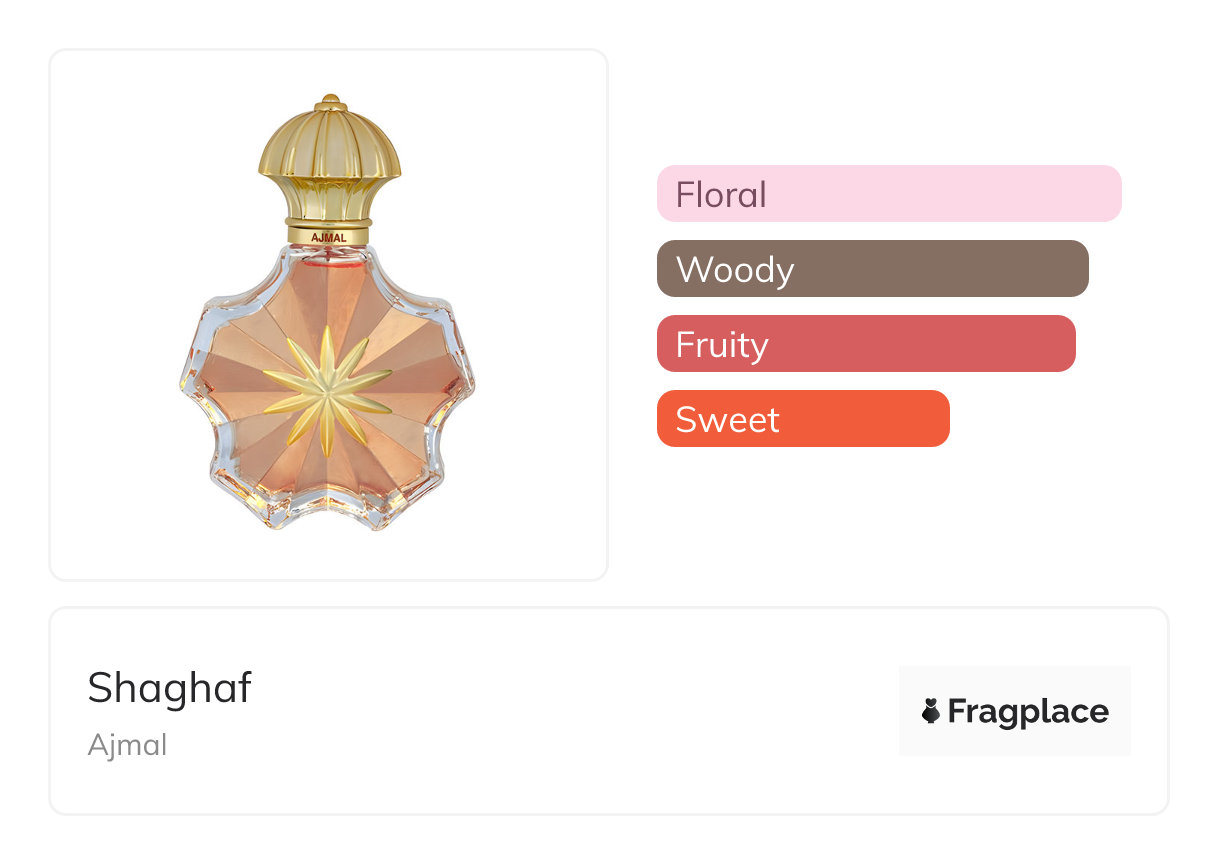
Task: Click the Shaghaf perfume bottle image
Action: point(328,312)
